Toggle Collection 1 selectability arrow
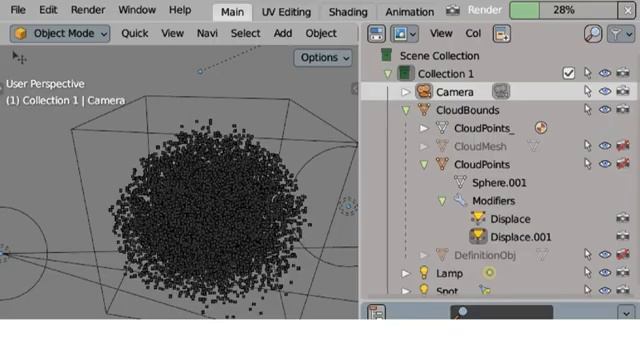 tap(587, 73)
